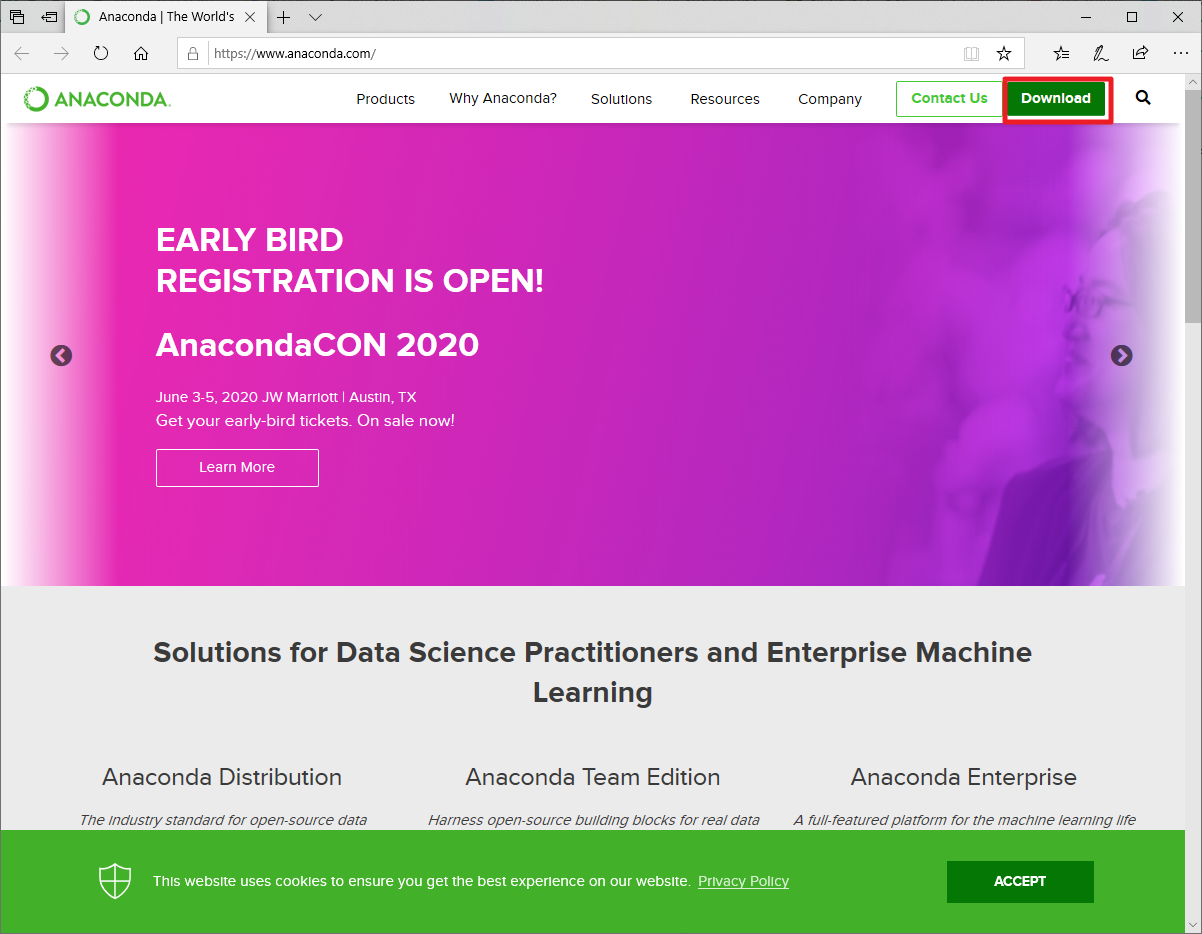The height and width of the screenshot is (934, 1202).
Task: Click the shield icon in cookie banner
Action: coord(115,881)
